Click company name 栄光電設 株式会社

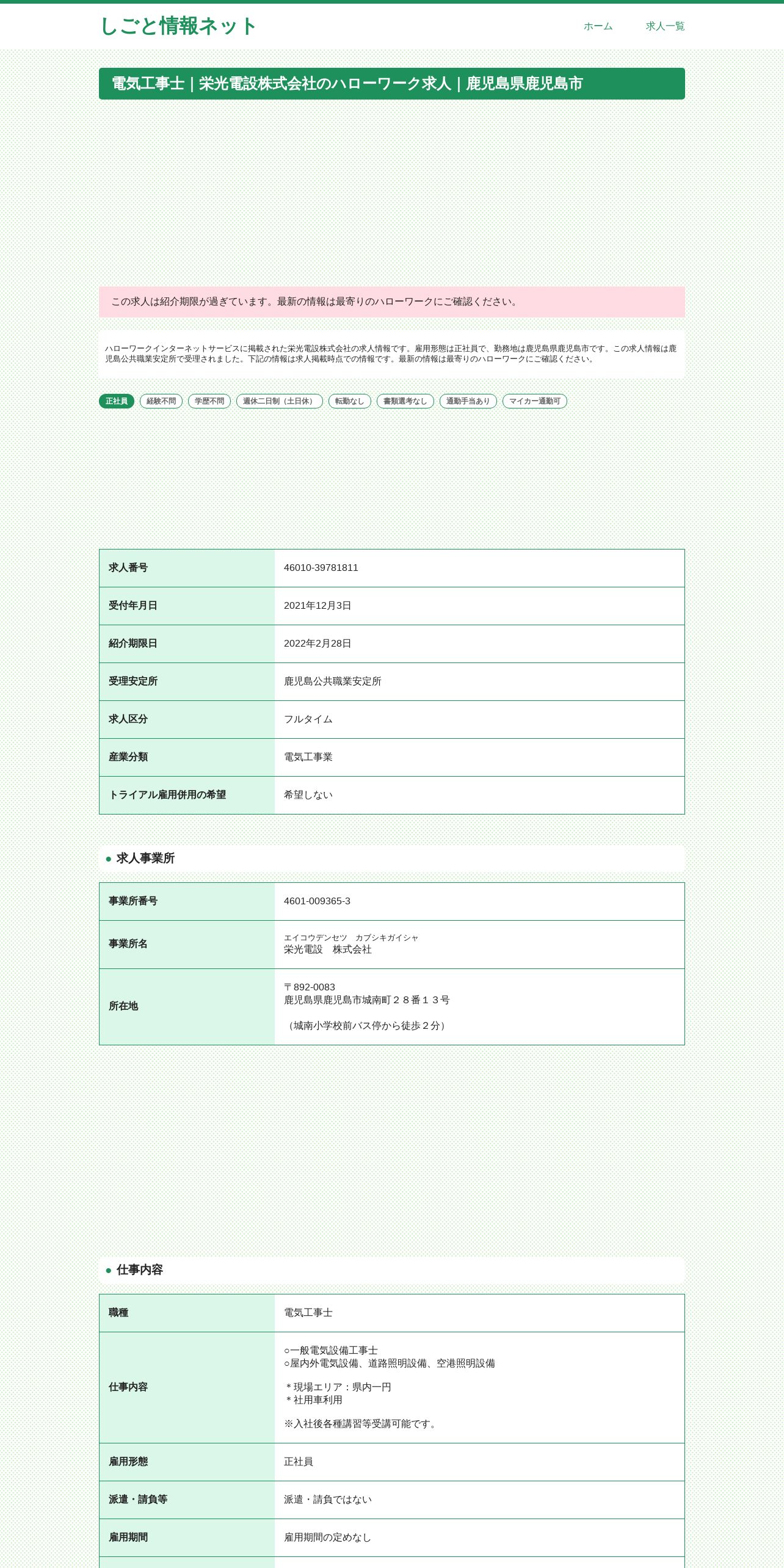point(328,949)
